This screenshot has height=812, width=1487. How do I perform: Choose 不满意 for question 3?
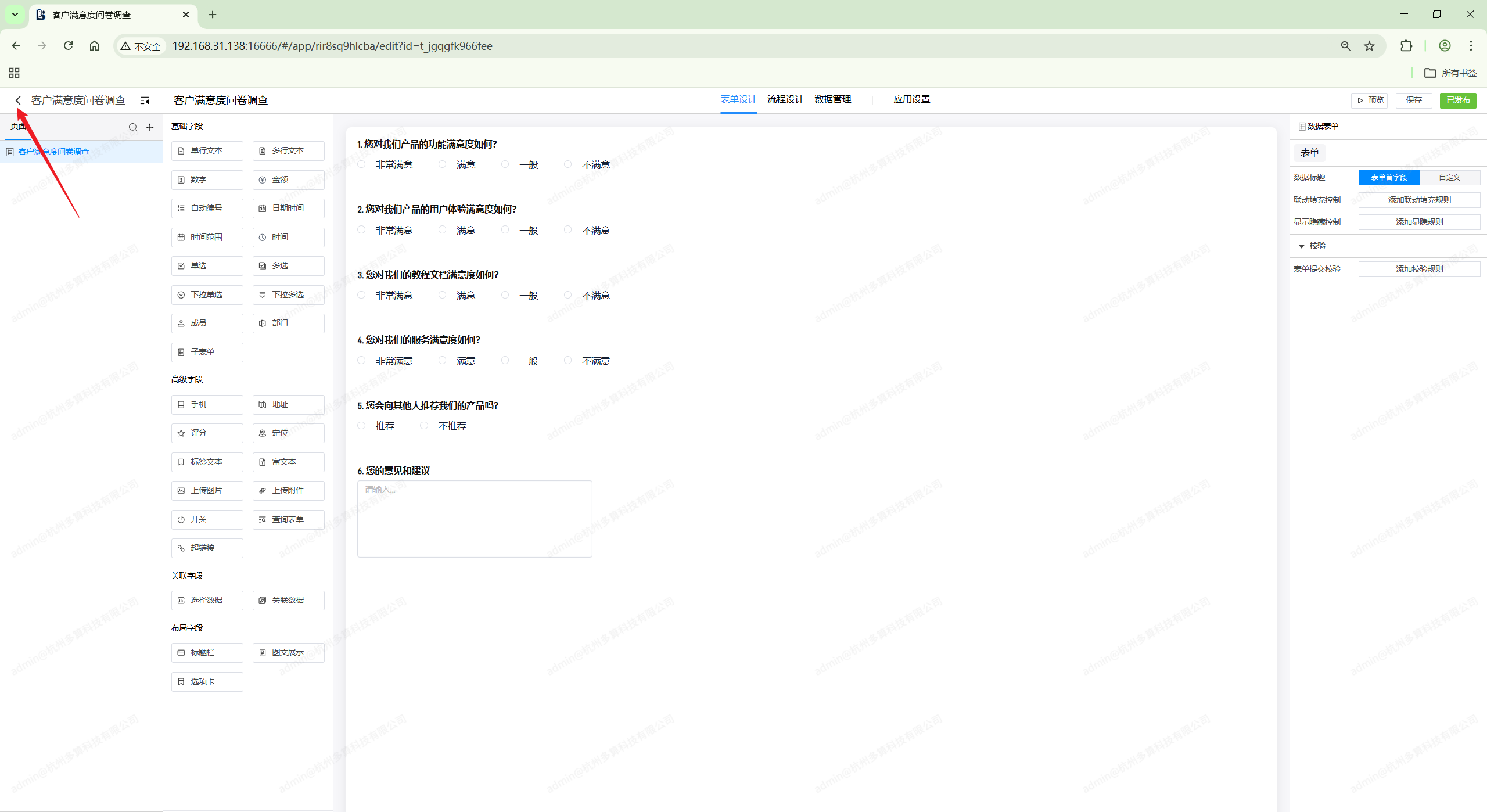coord(568,295)
